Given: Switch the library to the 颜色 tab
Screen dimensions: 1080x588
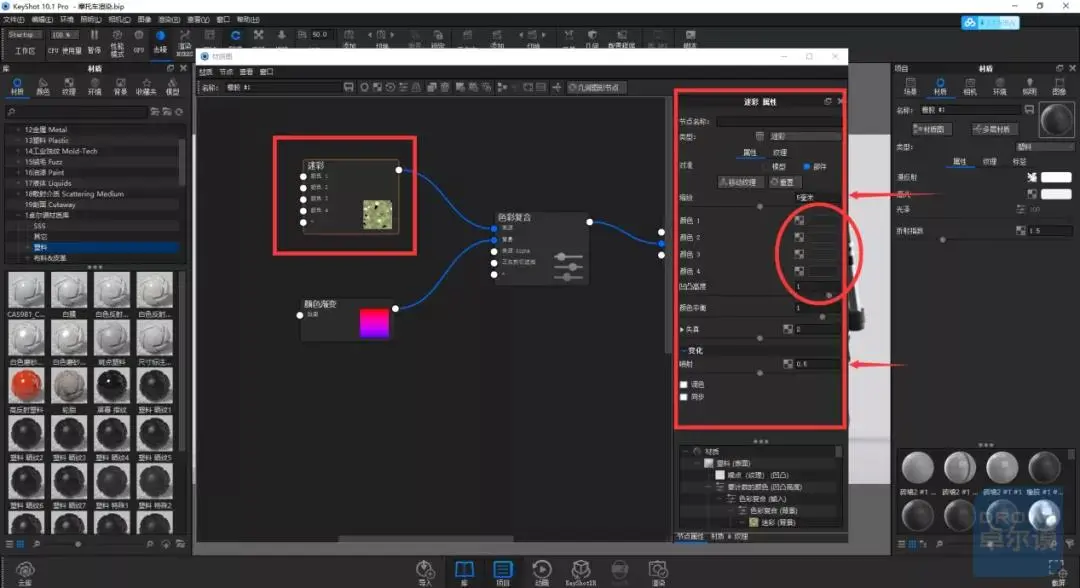Looking at the screenshot, I should 43,87.
